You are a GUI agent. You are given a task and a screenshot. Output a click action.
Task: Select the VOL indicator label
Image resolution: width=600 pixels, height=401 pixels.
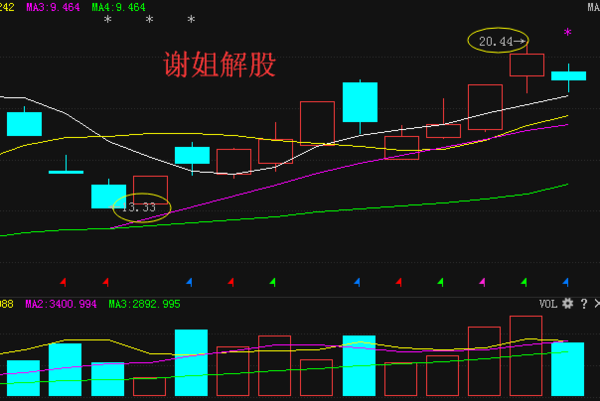tap(548, 303)
